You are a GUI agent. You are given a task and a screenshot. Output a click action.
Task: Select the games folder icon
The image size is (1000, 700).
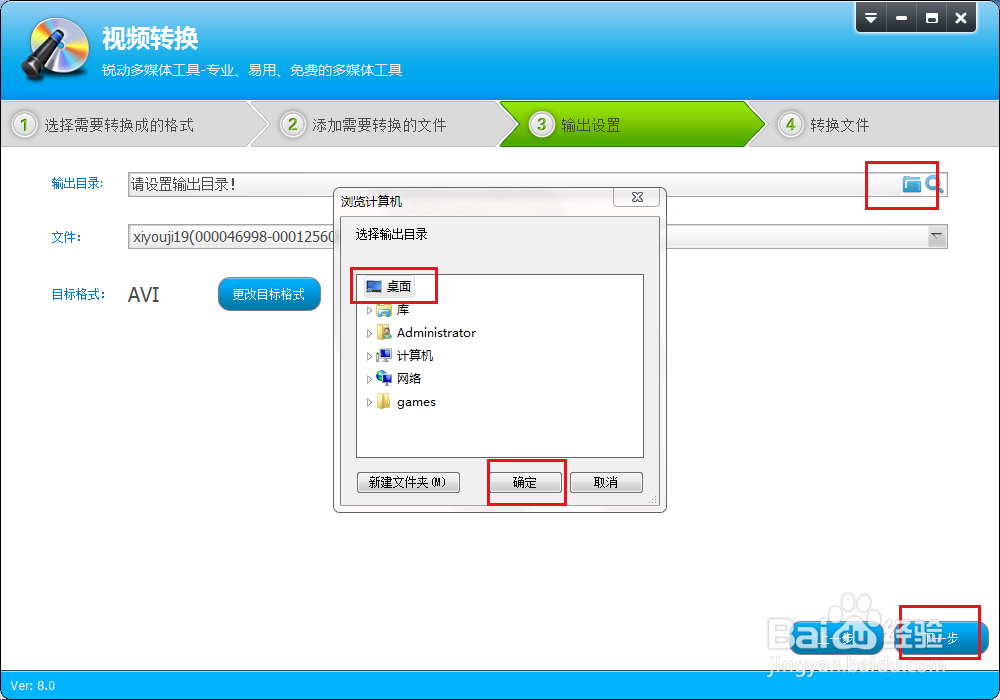[383, 402]
